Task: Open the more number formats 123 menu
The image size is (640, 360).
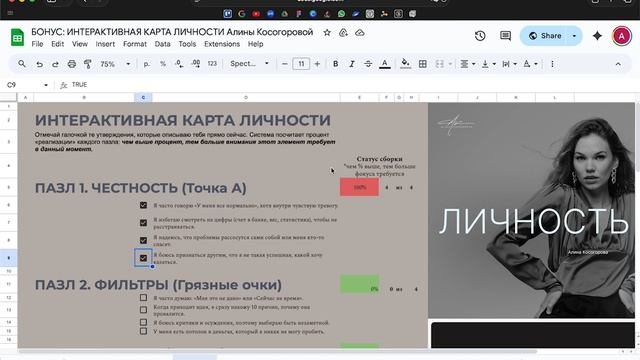Action: (x=212, y=64)
